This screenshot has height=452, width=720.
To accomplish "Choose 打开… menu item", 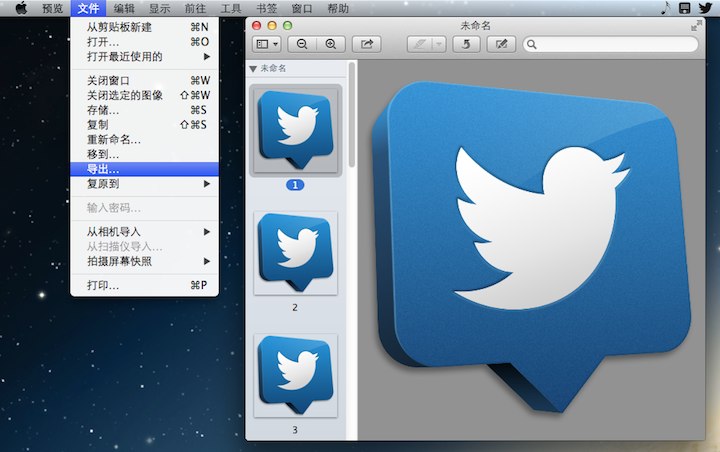I will tap(145, 42).
